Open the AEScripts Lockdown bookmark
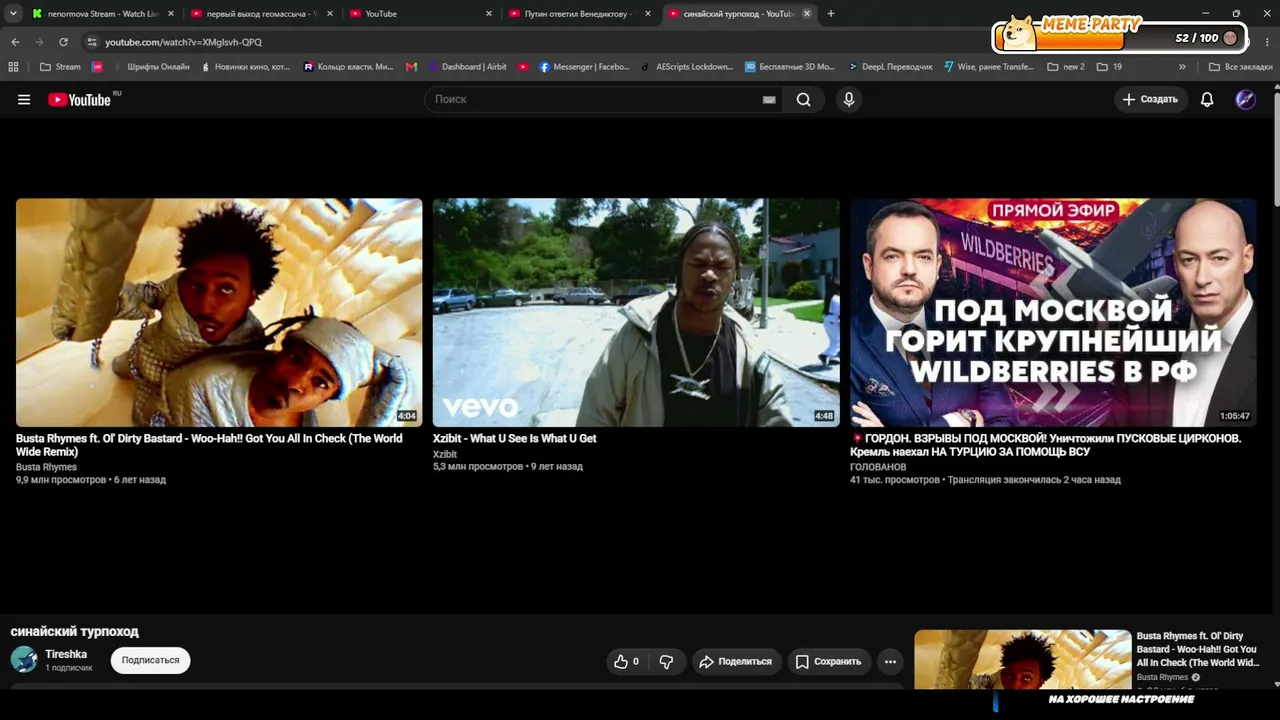The width and height of the screenshot is (1280, 720). coord(687,67)
